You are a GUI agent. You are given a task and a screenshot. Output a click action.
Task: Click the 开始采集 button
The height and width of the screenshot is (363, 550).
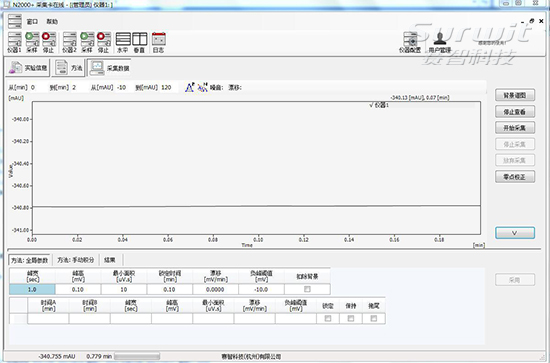pyautogui.click(x=515, y=128)
